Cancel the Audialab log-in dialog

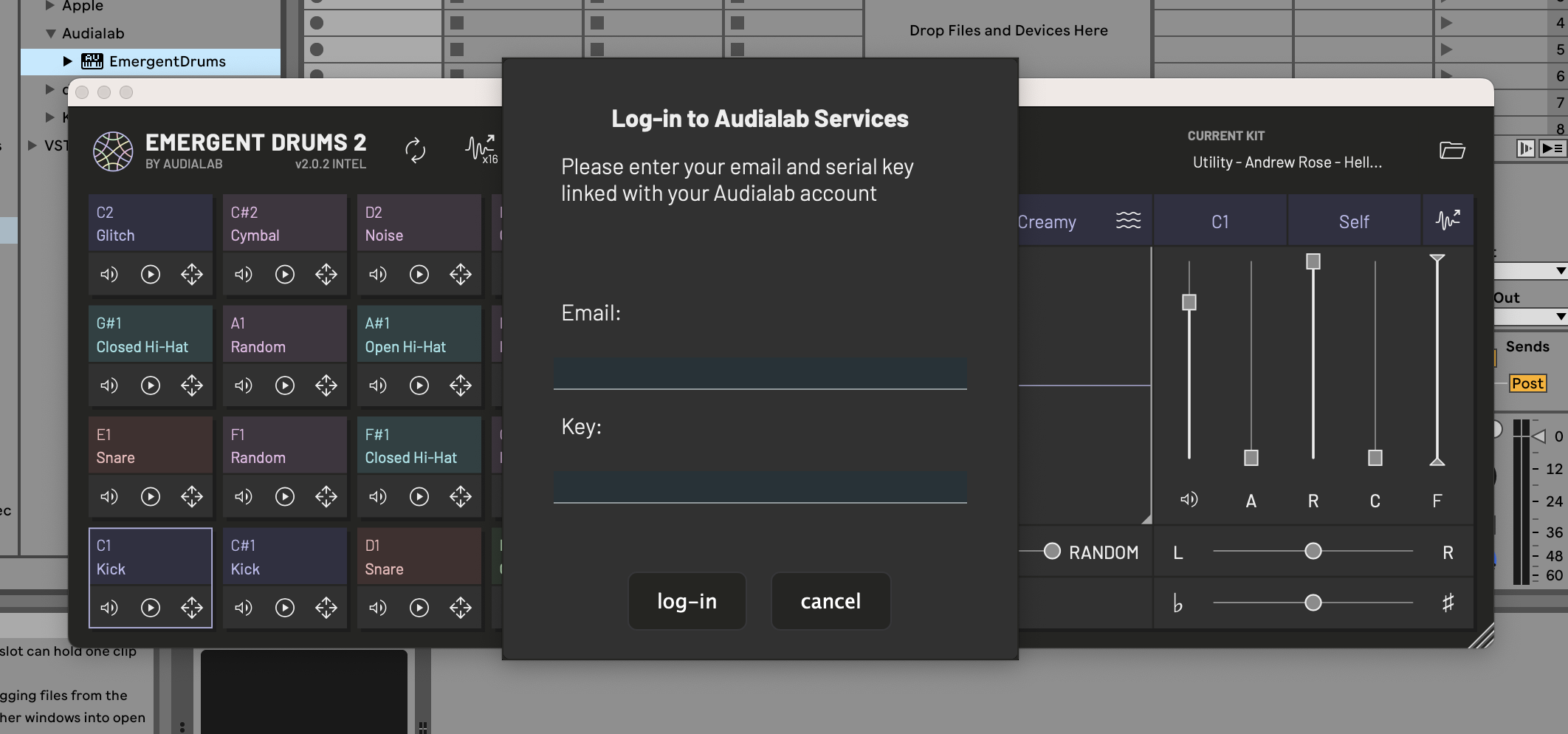831,601
